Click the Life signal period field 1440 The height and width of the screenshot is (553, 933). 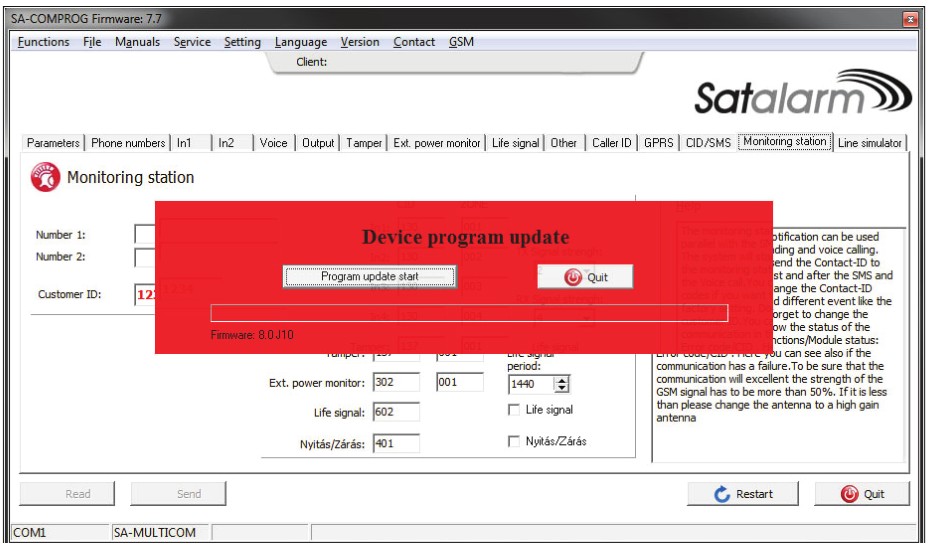pyautogui.click(x=531, y=384)
